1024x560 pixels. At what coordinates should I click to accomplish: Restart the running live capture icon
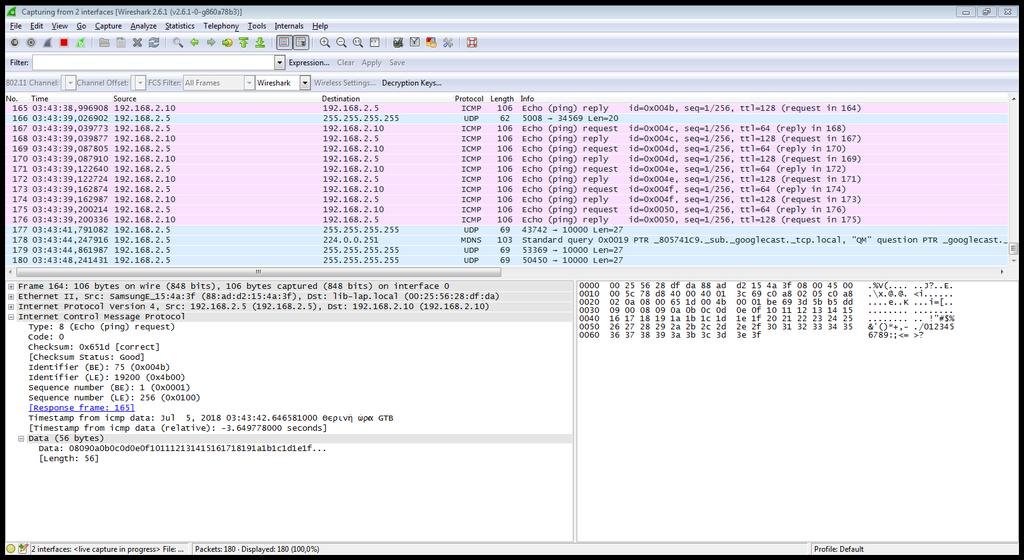click(80, 42)
